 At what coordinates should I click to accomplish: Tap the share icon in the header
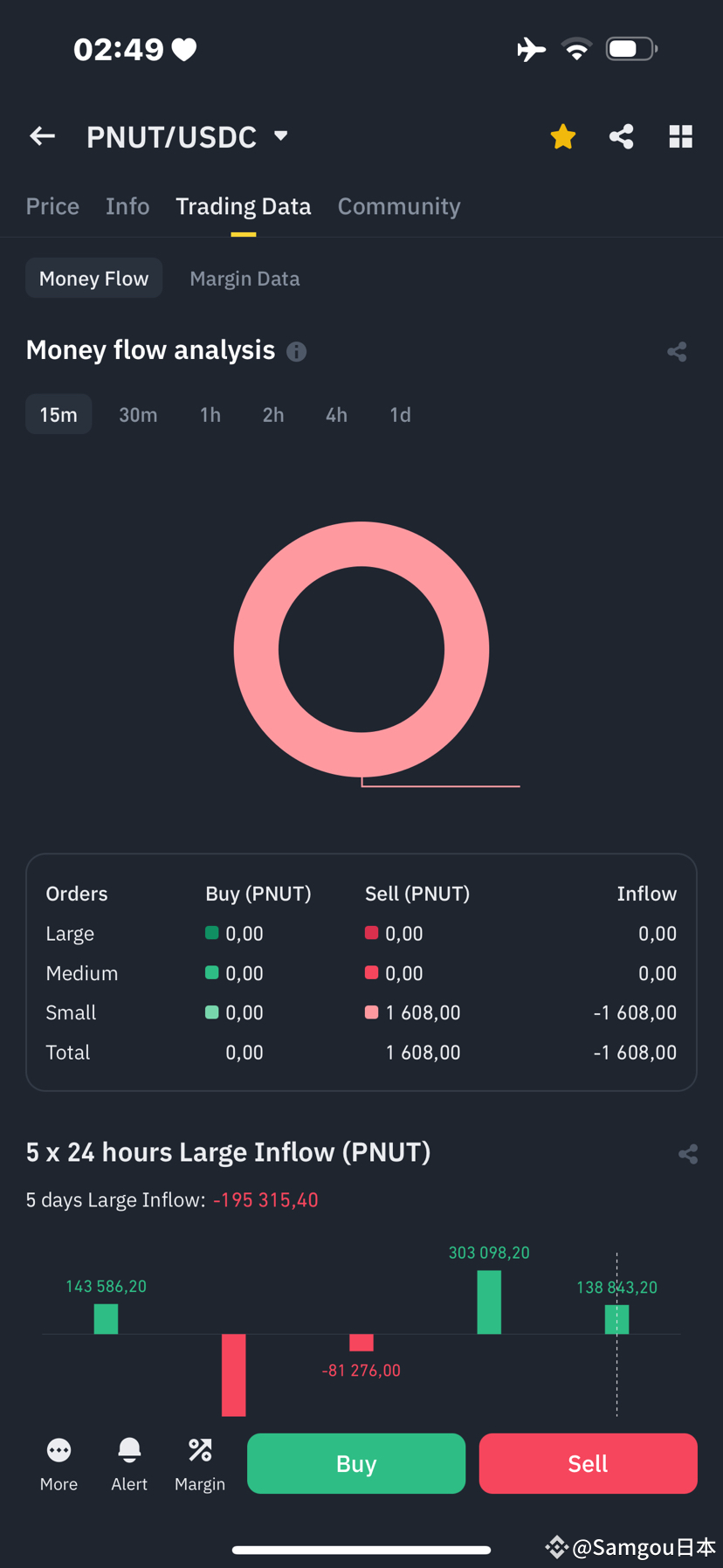point(622,136)
